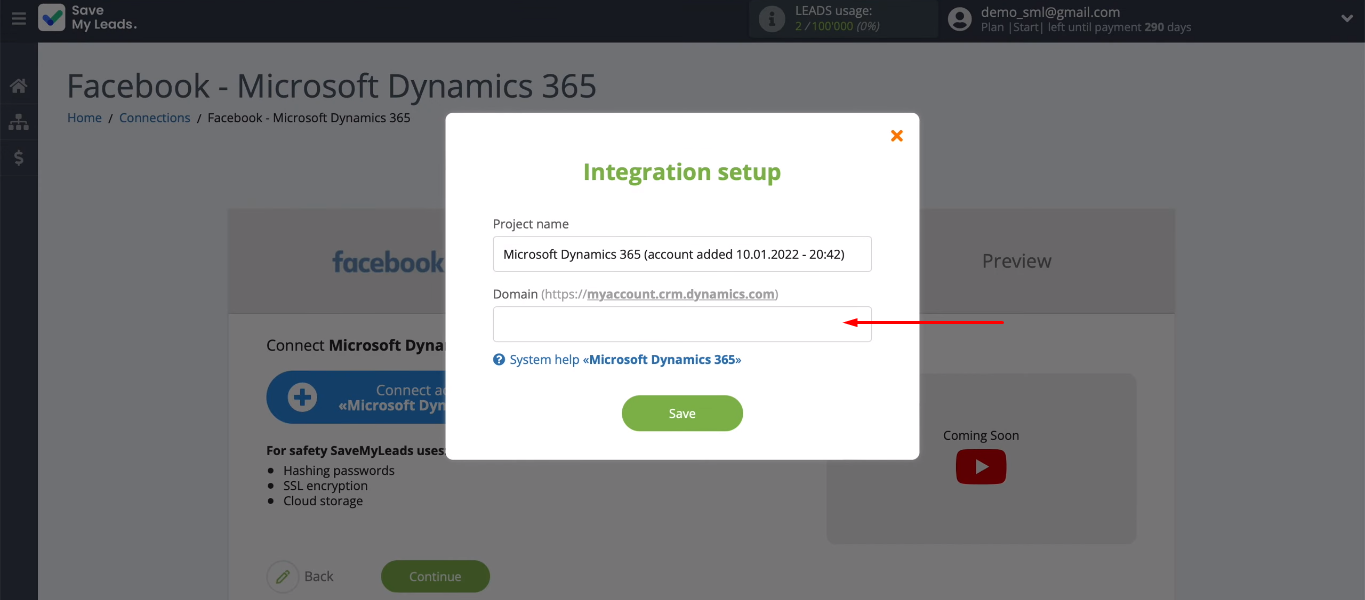The image size is (1365, 600).
Task: Click the Save My Leads logo
Action: pos(88,18)
